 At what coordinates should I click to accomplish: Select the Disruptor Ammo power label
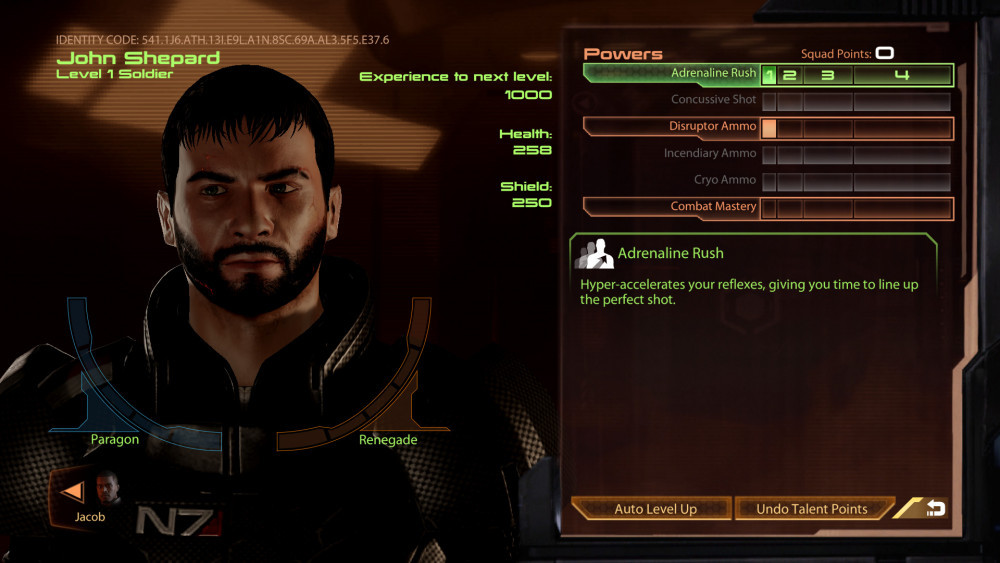tap(712, 126)
